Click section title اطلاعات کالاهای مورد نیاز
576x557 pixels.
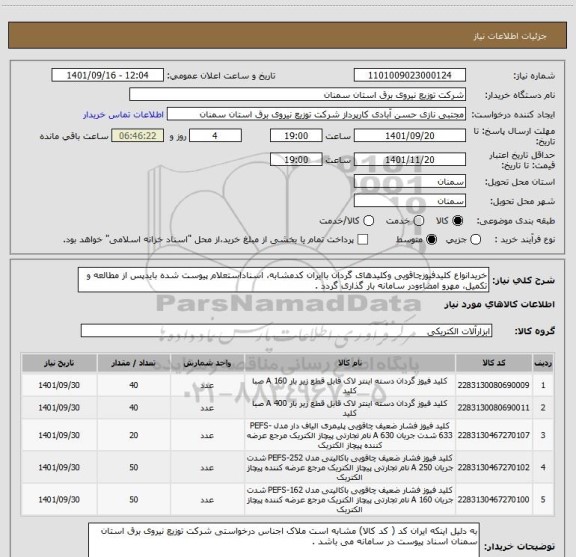[x=500, y=304]
